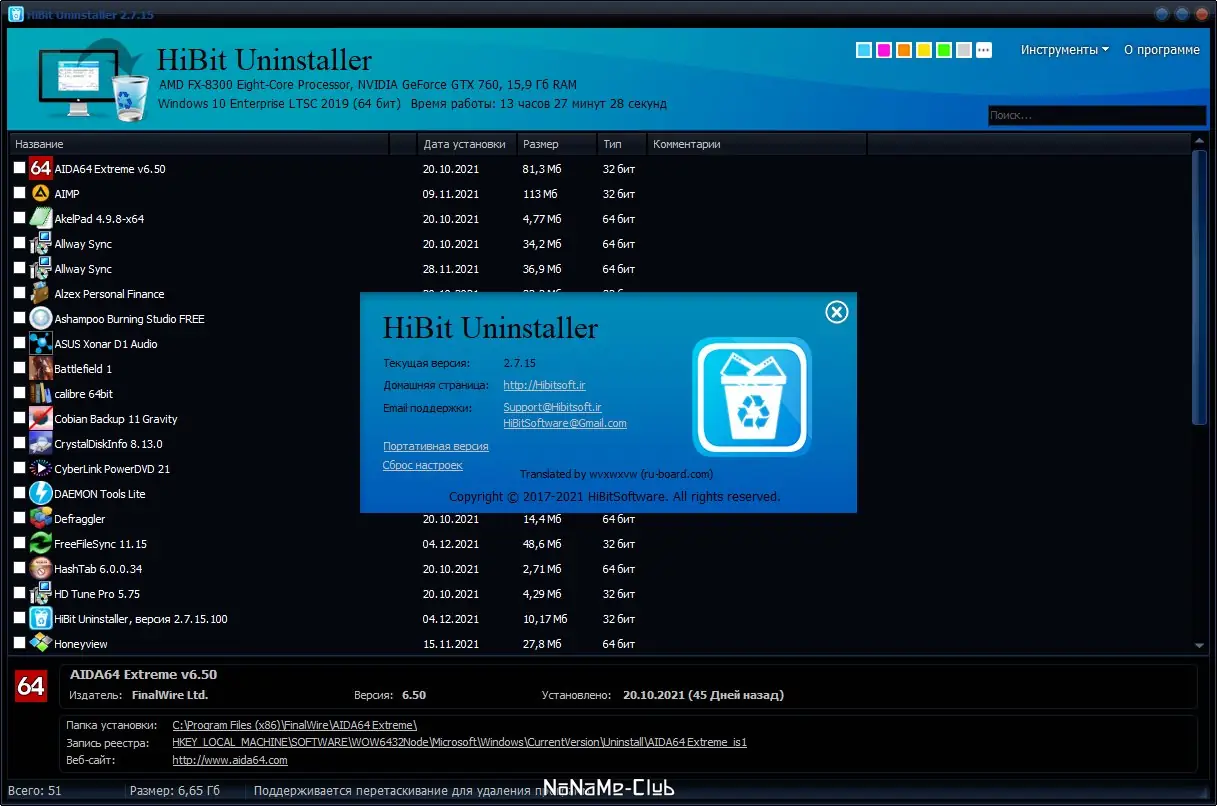This screenshot has height=806, width=1217.
Task: Open the Инструменты dropdown menu
Action: [x=1064, y=50]
